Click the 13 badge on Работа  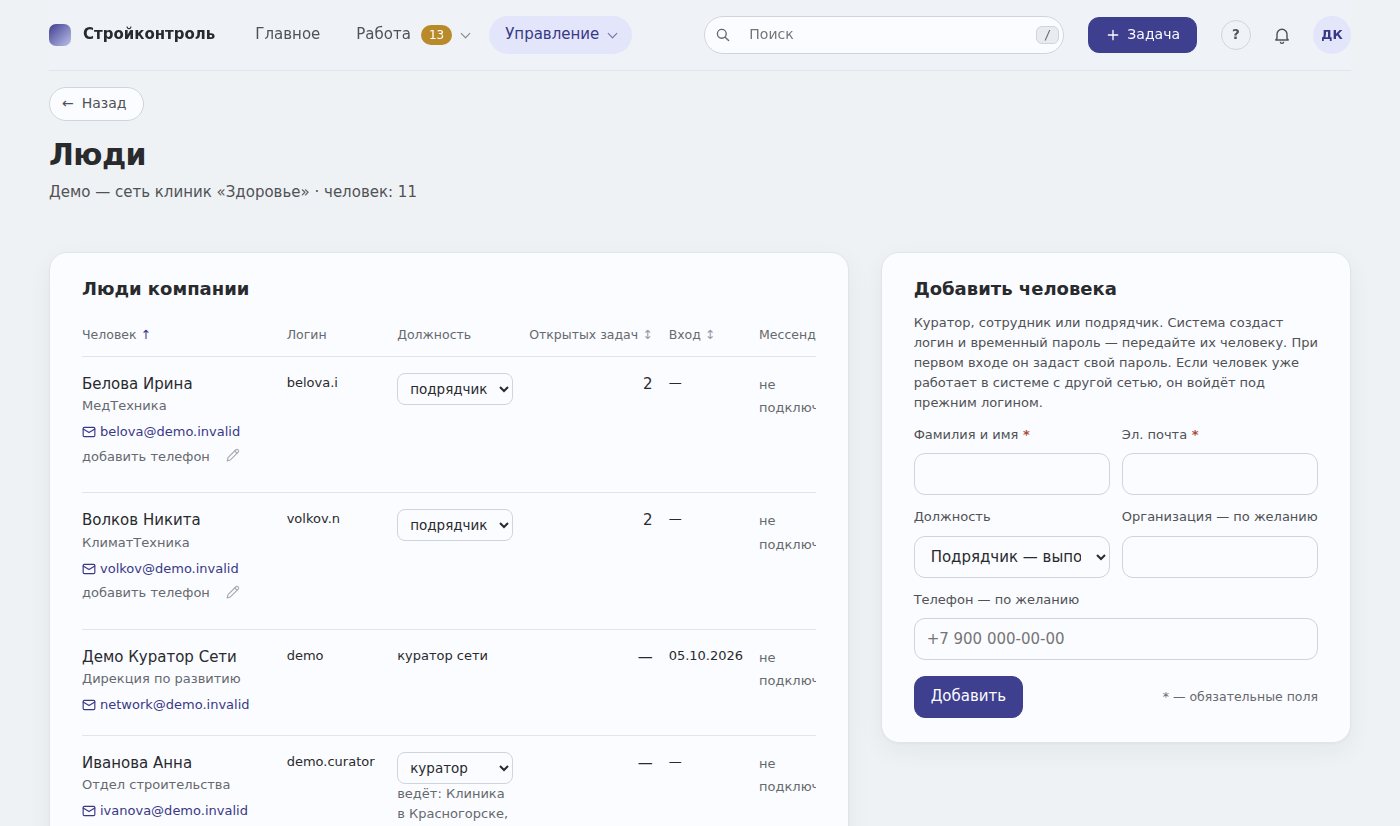click(436, 35)
